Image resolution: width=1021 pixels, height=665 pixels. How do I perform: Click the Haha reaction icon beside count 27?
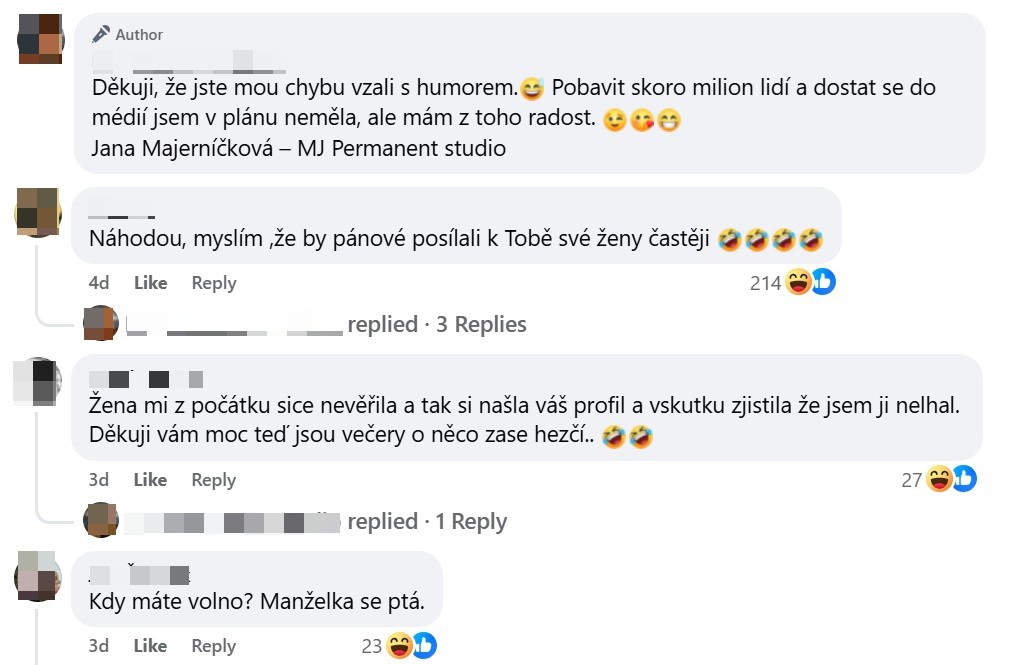pyautogui.click(x=938, y=479)
